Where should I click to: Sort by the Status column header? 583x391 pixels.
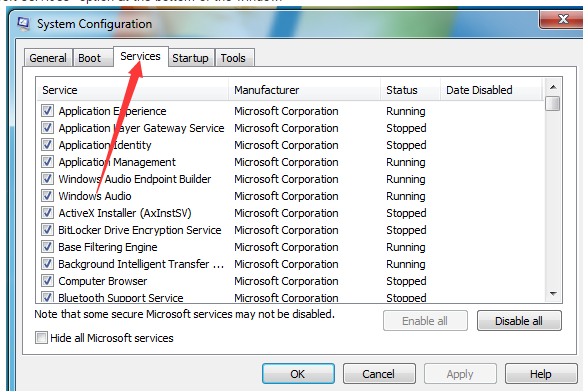pyautogui.click(x=410, y=90)
